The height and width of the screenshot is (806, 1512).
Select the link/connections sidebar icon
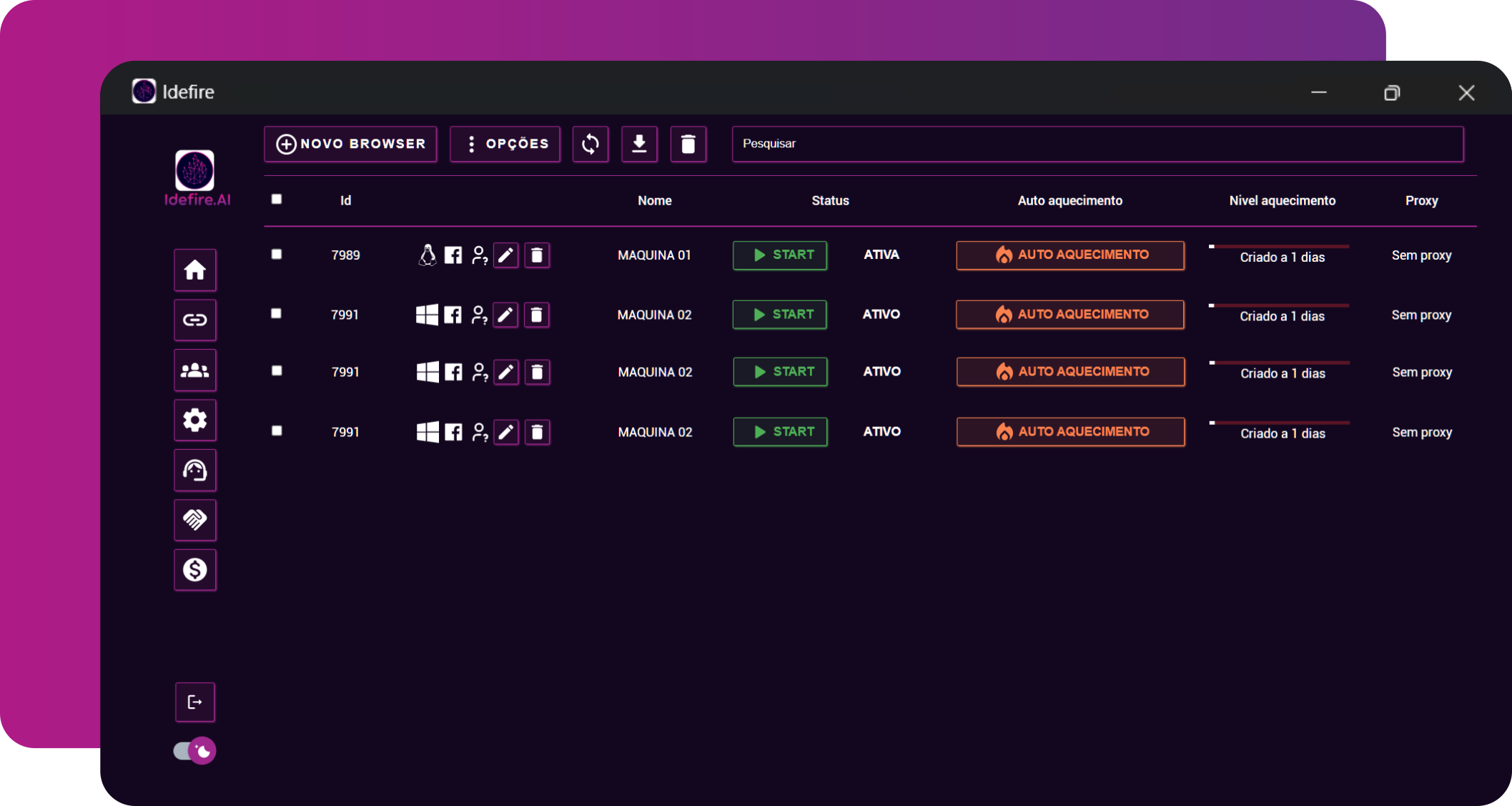click(195, 320)
